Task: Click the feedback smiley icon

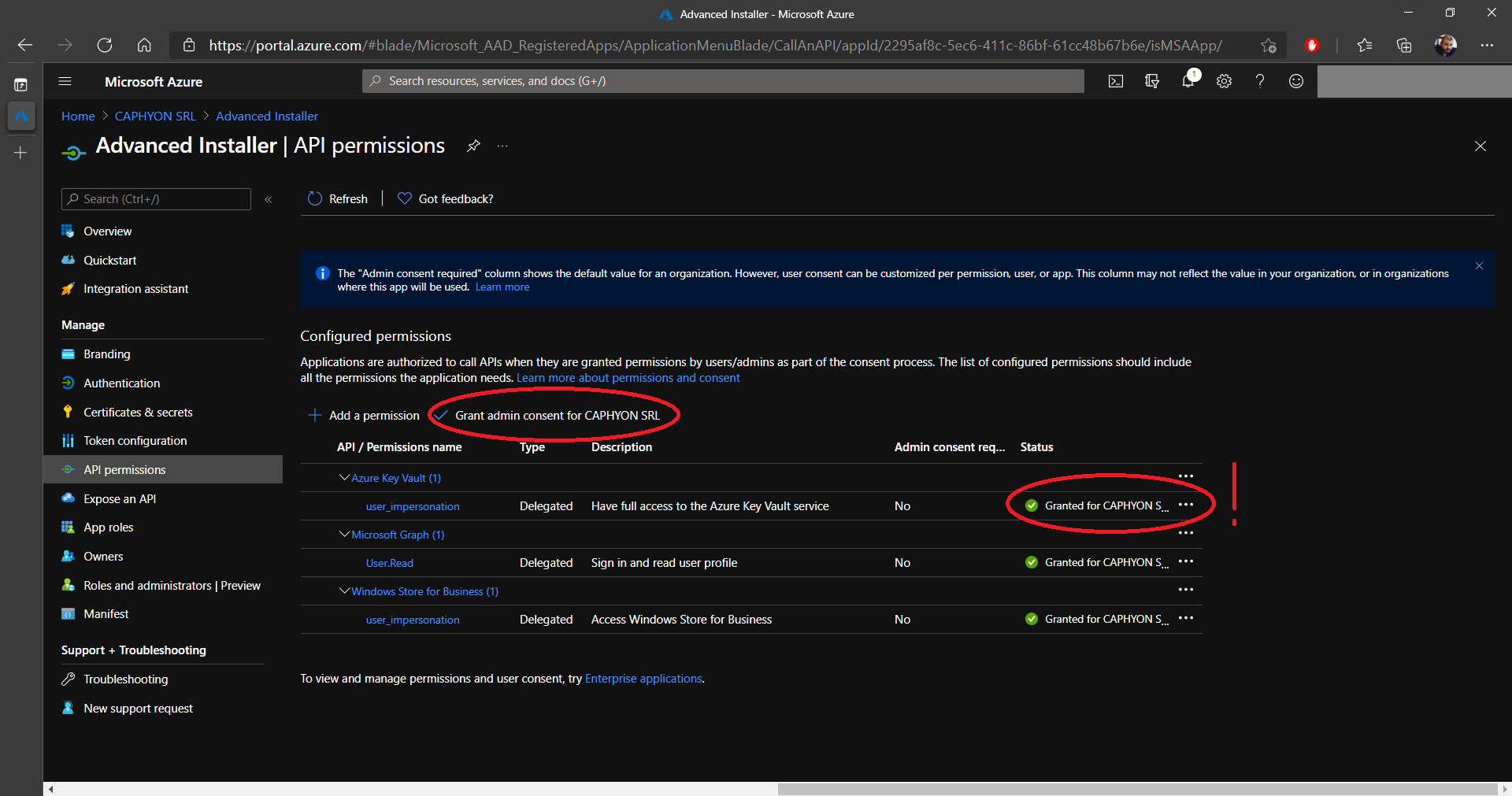Action: click(1296, 81)
